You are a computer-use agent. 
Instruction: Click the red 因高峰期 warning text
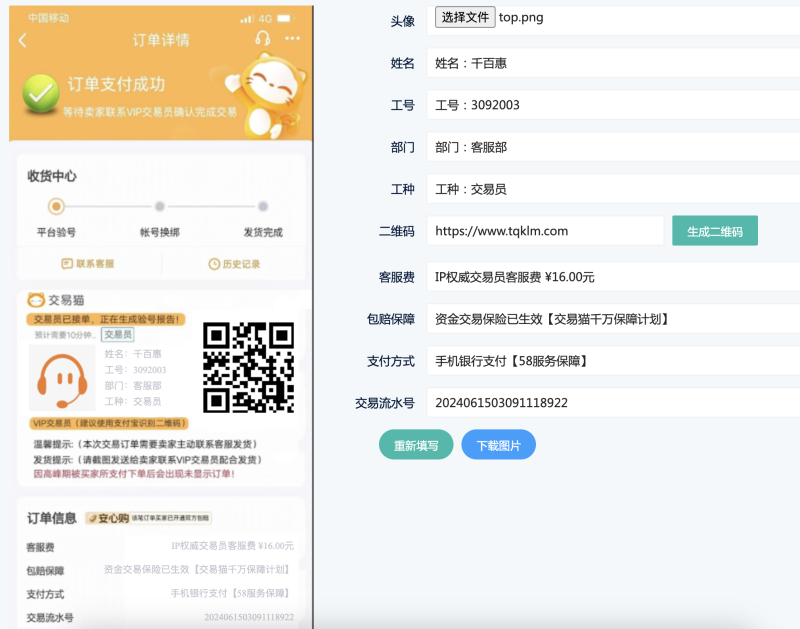click(134, 474)
